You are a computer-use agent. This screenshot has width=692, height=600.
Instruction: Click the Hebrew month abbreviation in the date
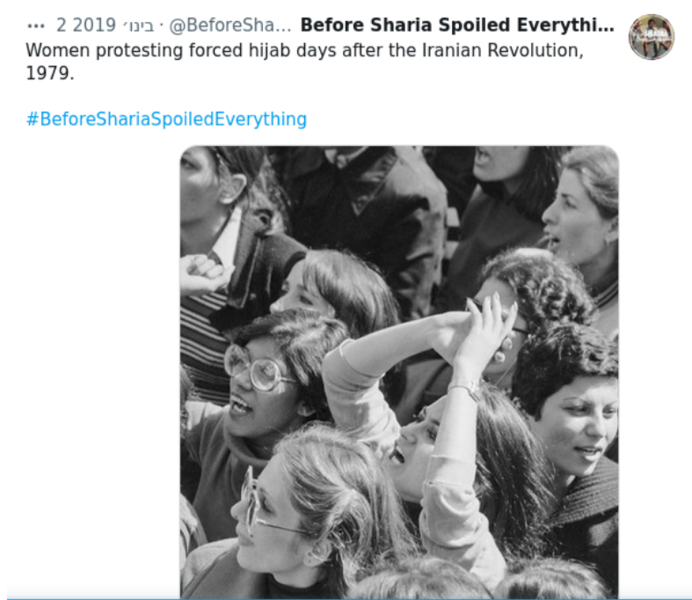coord(138,26)
